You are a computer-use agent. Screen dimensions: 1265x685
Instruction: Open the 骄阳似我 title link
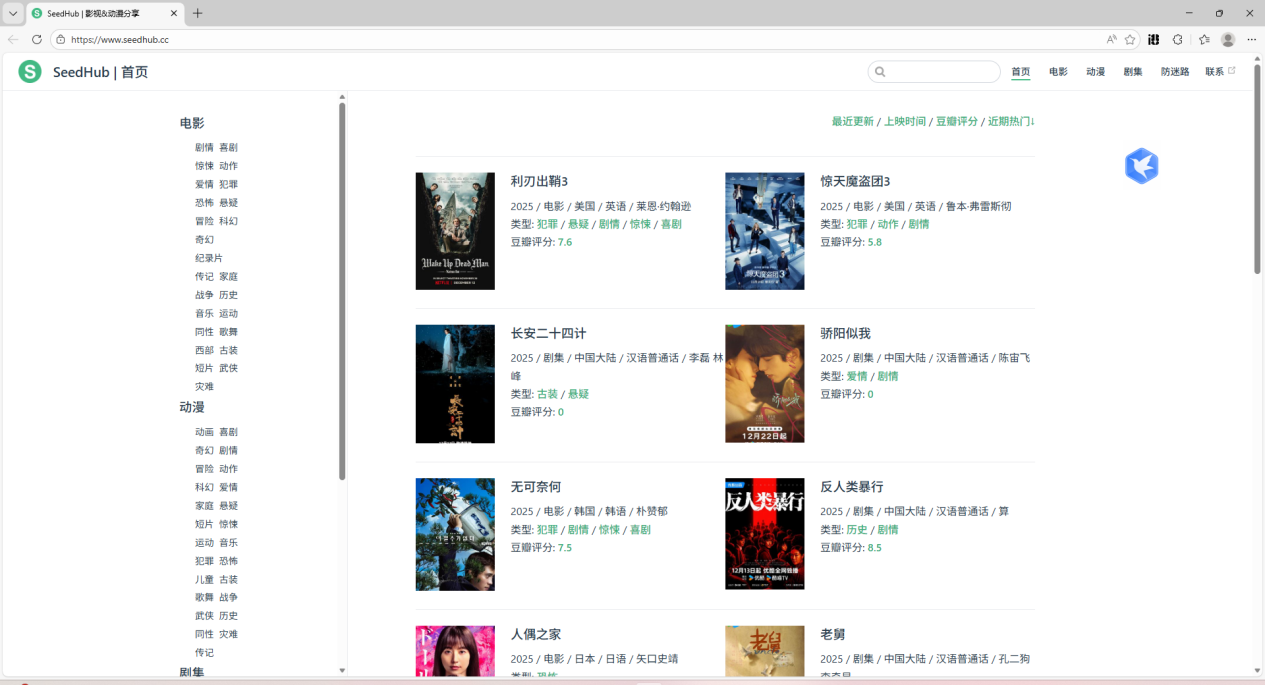coord(845,333)
